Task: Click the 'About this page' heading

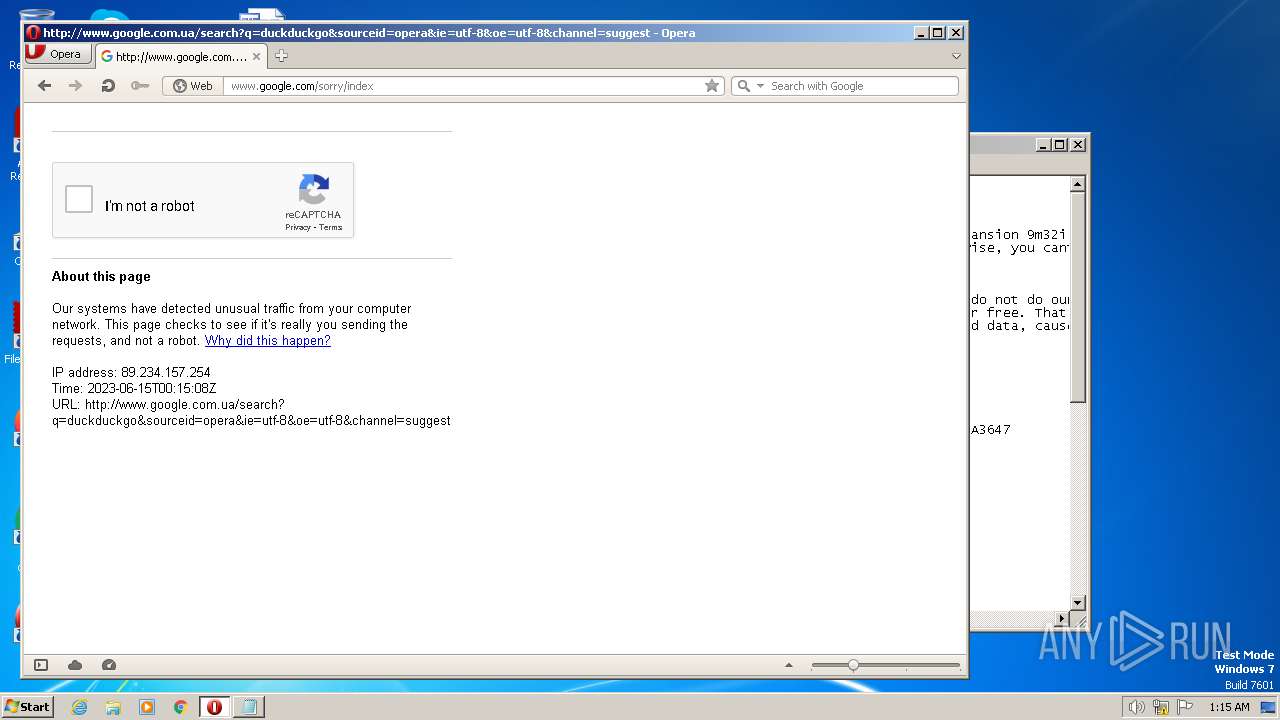Action: (x=101, y=277)
